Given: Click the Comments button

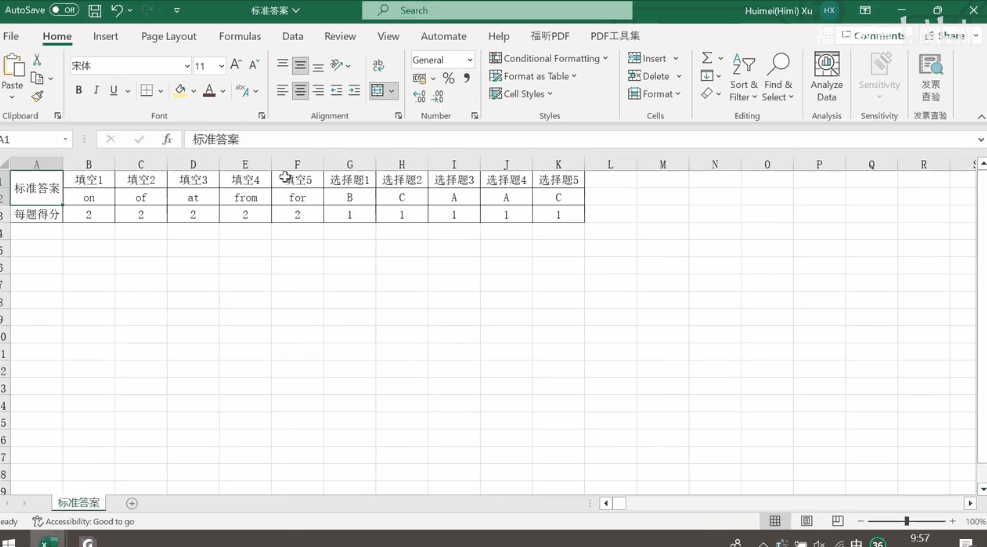Looking at the screenshot, I should 873,36.
